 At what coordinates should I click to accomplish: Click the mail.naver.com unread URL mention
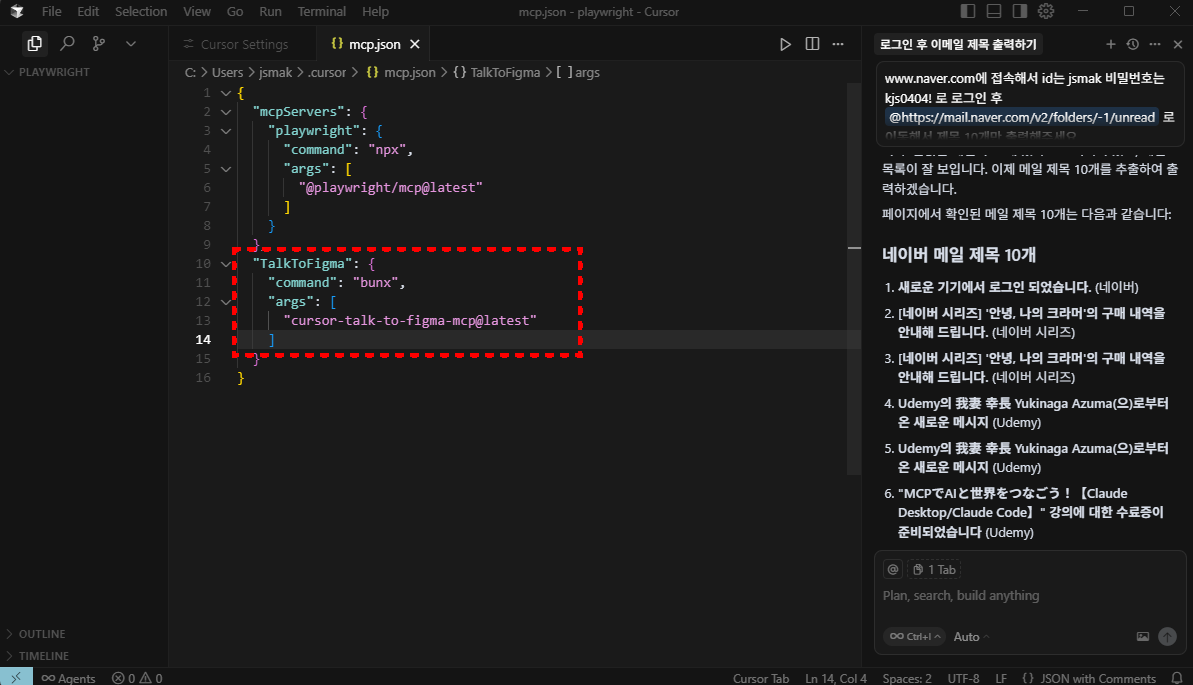(1022, 117)
